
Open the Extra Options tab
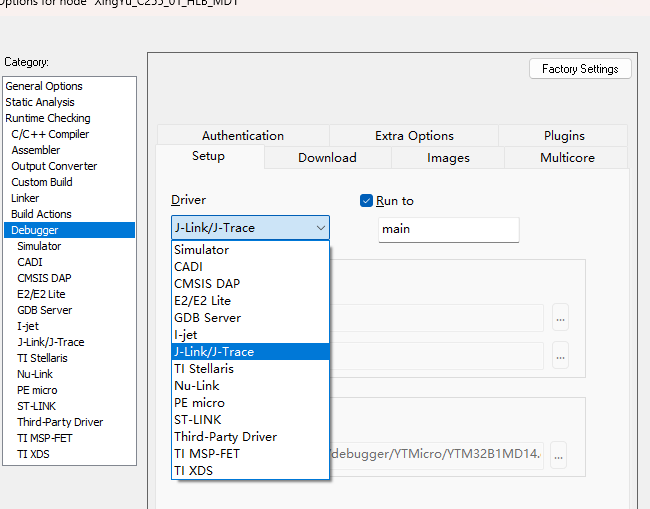[x=414, y=136]
